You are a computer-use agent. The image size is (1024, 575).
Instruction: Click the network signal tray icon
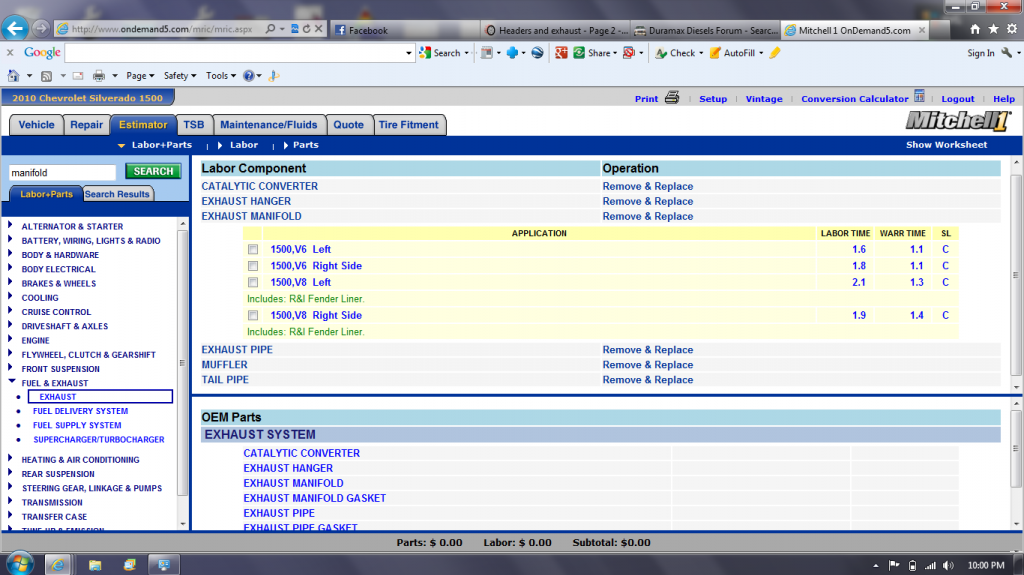930,565
